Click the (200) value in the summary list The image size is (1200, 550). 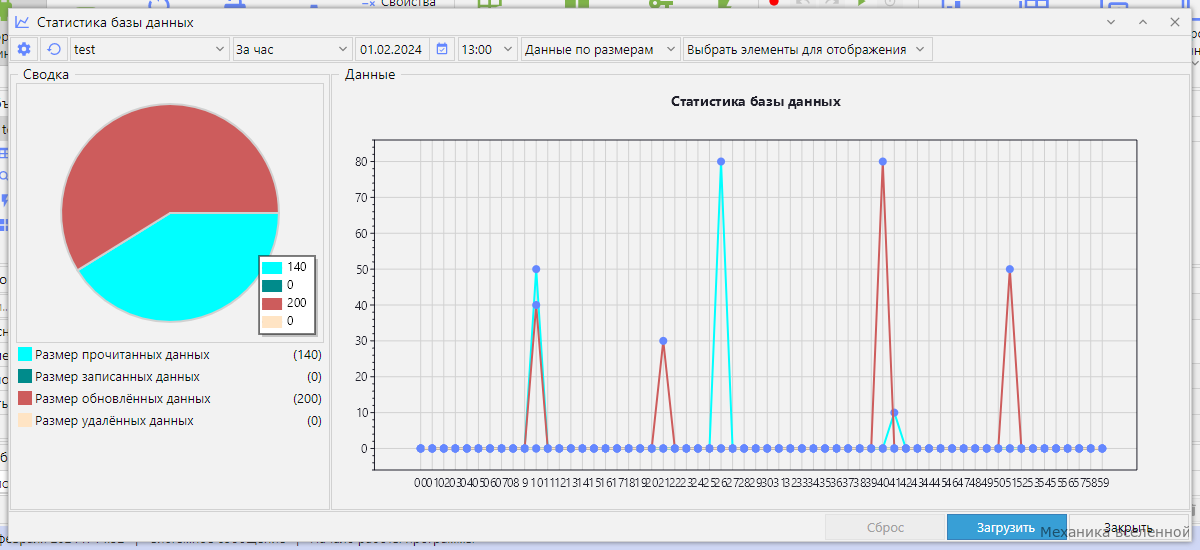(307, 399)
